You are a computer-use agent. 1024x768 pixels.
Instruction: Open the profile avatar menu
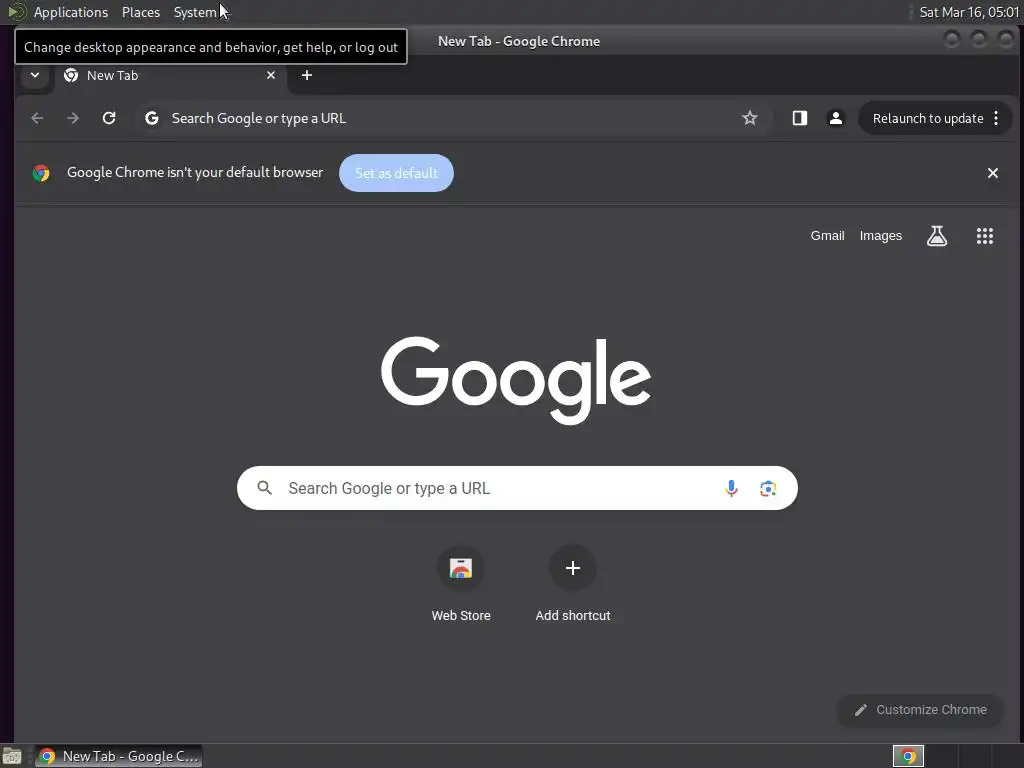click(835, 118)
